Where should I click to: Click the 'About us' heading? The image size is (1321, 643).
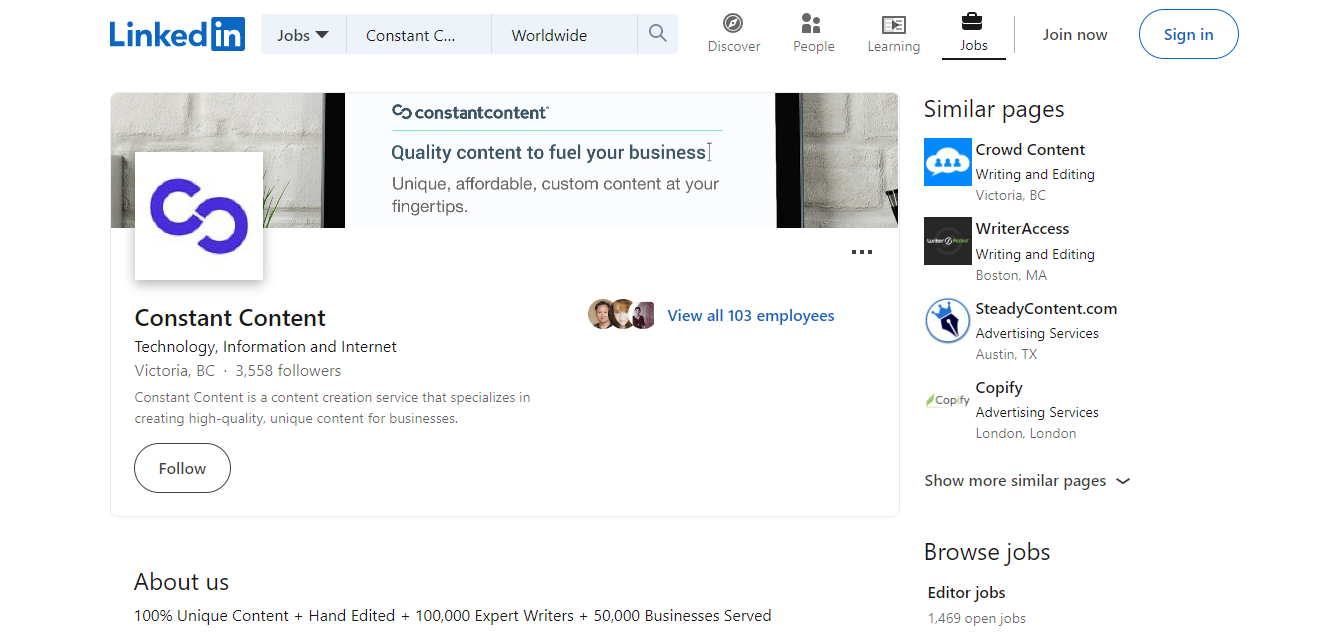tap(181, 582)
